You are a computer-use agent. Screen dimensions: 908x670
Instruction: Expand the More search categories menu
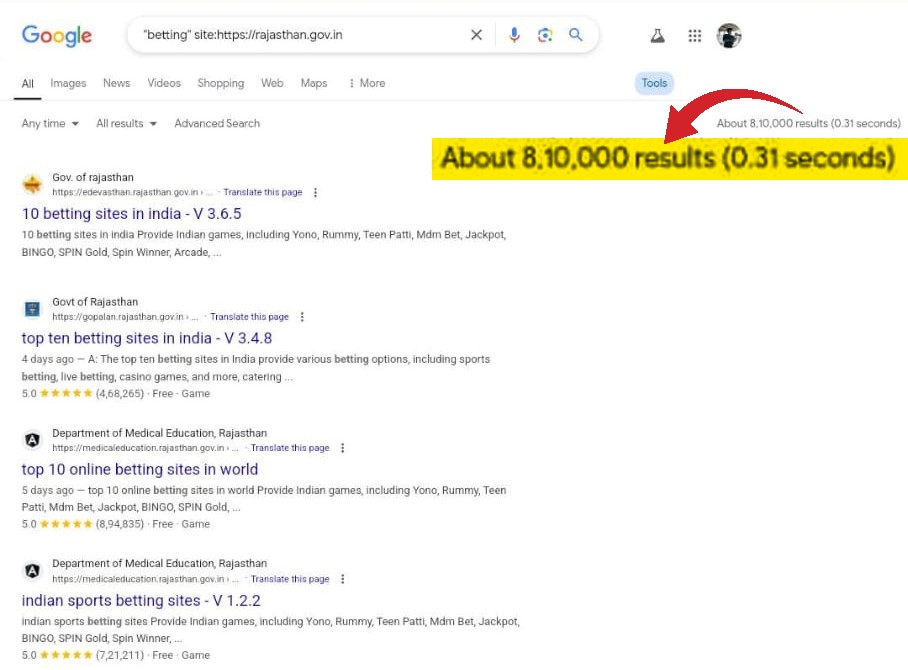(366, 83)
